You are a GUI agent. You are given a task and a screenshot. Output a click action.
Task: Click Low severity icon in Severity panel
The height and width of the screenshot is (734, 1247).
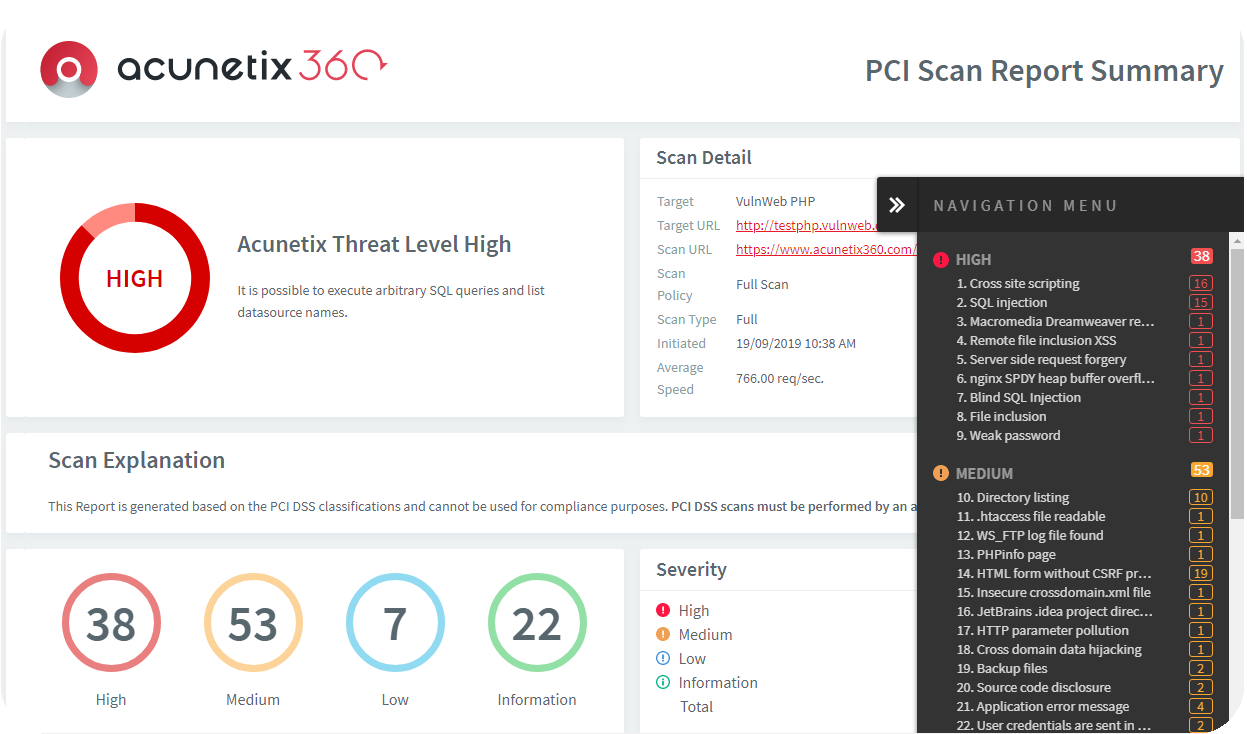click(x=663, y=658)
